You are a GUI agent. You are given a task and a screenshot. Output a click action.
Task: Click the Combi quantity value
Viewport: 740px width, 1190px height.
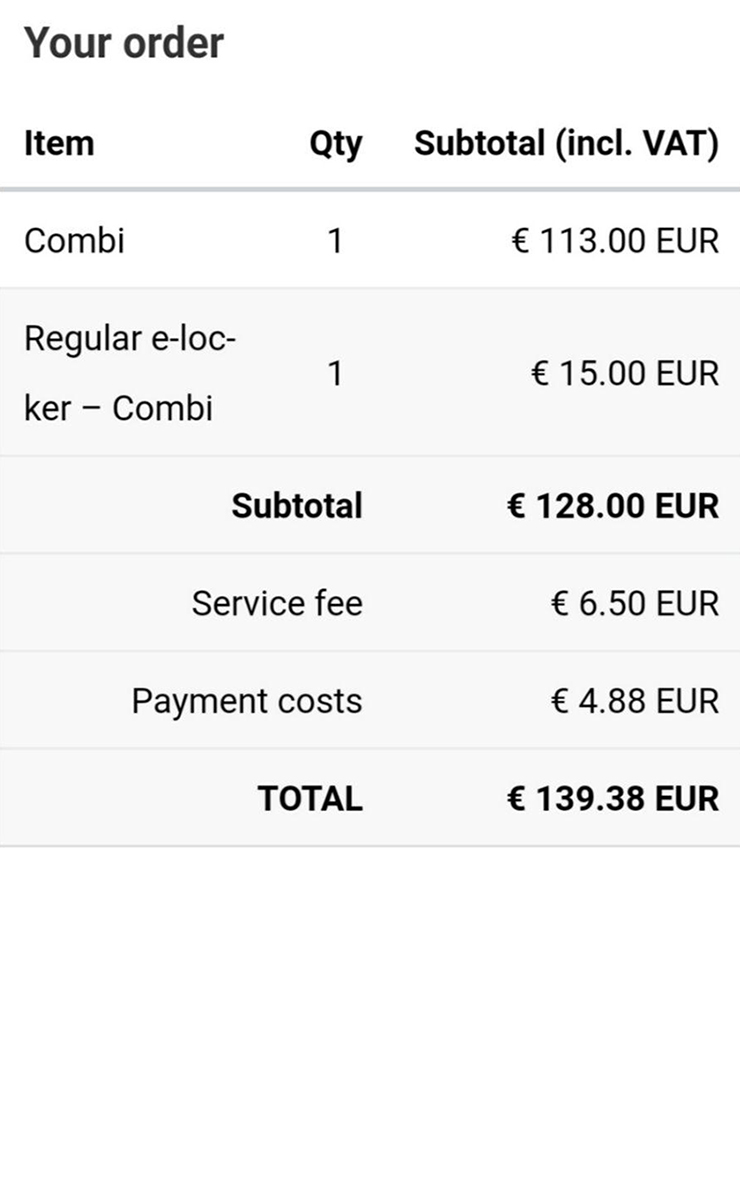click(335, 241)
